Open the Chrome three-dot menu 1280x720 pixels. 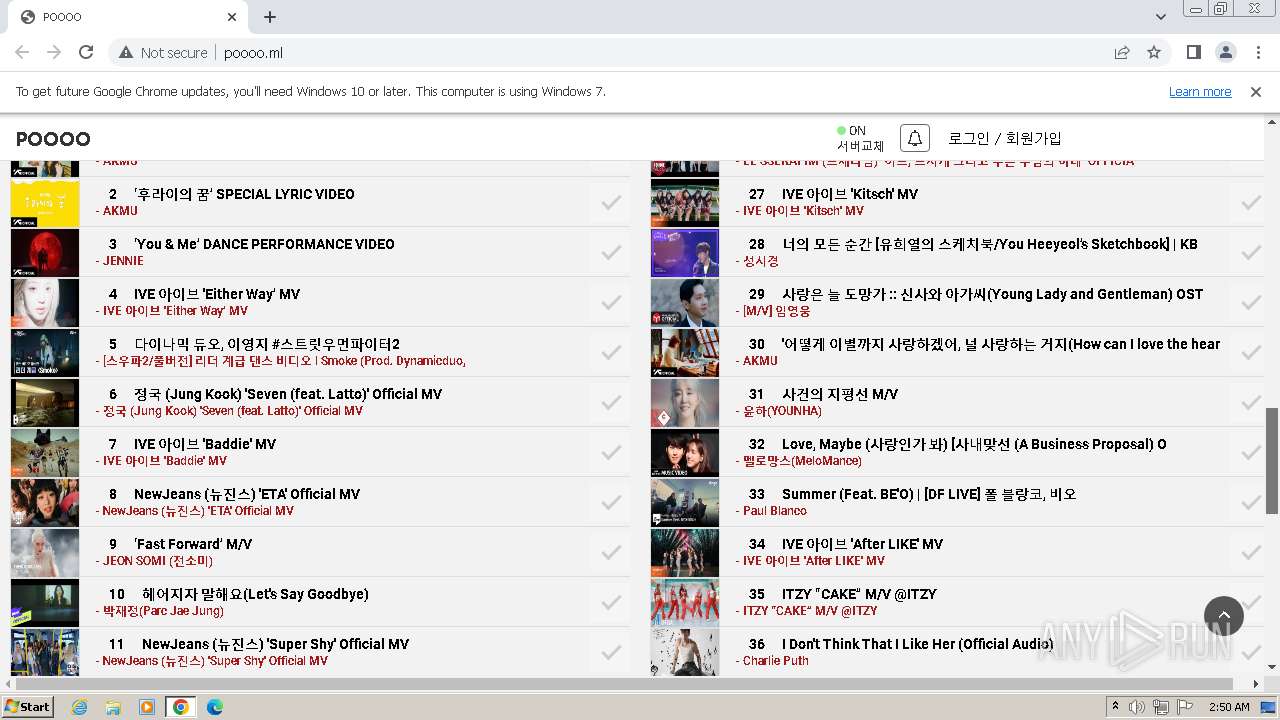(1257, 52)
